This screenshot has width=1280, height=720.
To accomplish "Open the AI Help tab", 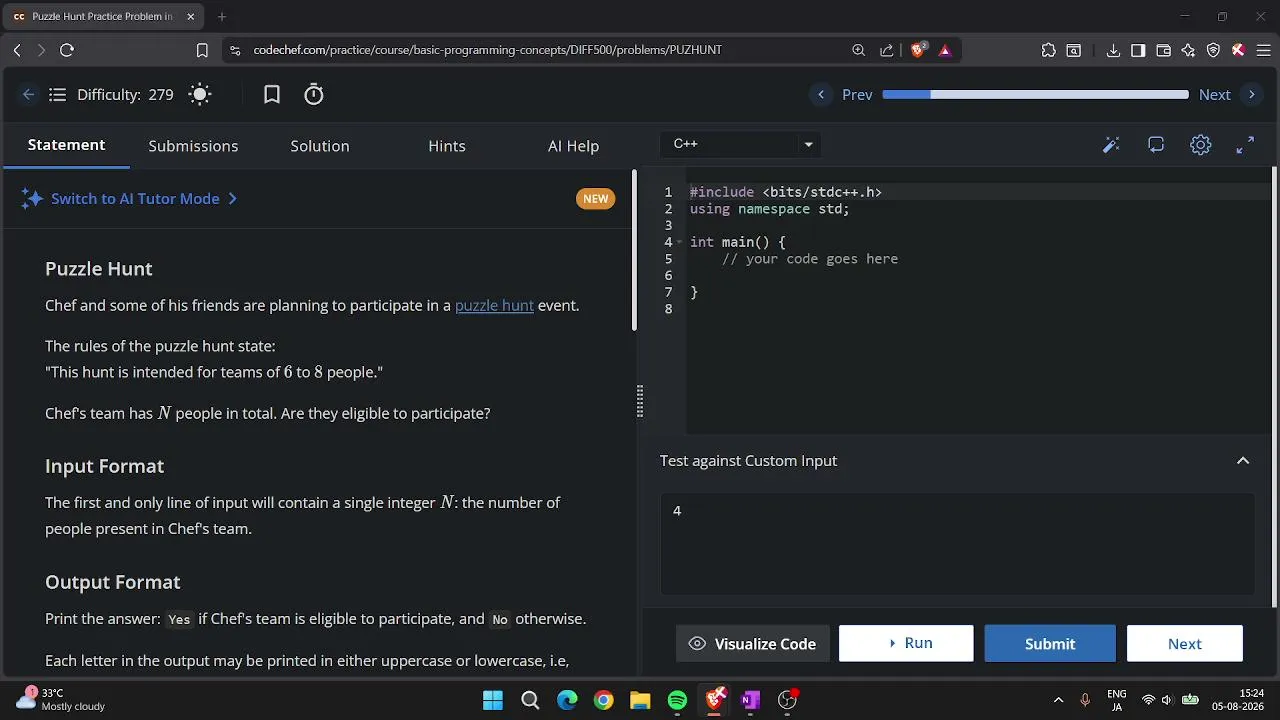I will [x=573, y=146].
